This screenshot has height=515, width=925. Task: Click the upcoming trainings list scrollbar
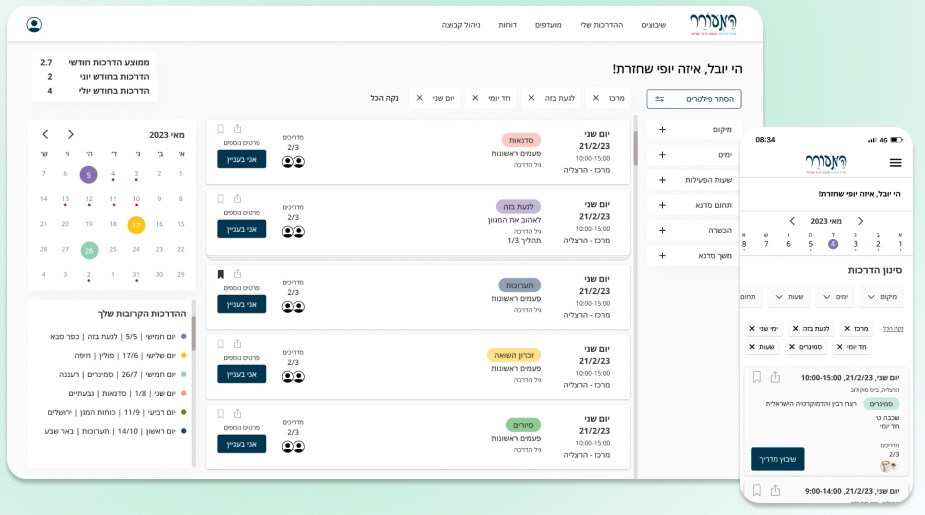193,333
